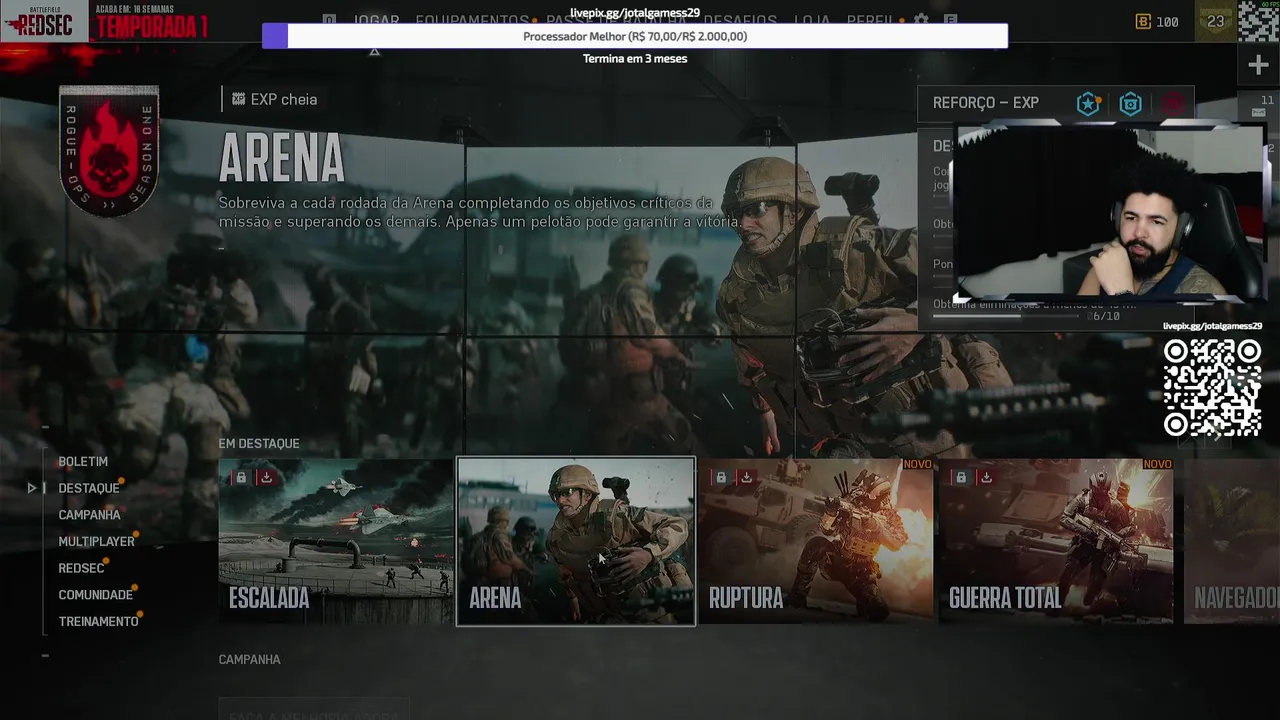Open the settings gear in top bar
Image resolution: width=1280 pixels, height=720 pixels.
pos(921,20)
